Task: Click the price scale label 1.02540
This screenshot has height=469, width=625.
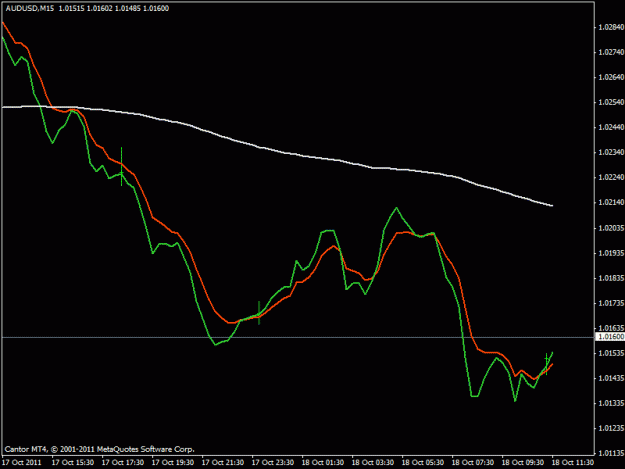Action: pyautogui.click(x=611, y=102)
